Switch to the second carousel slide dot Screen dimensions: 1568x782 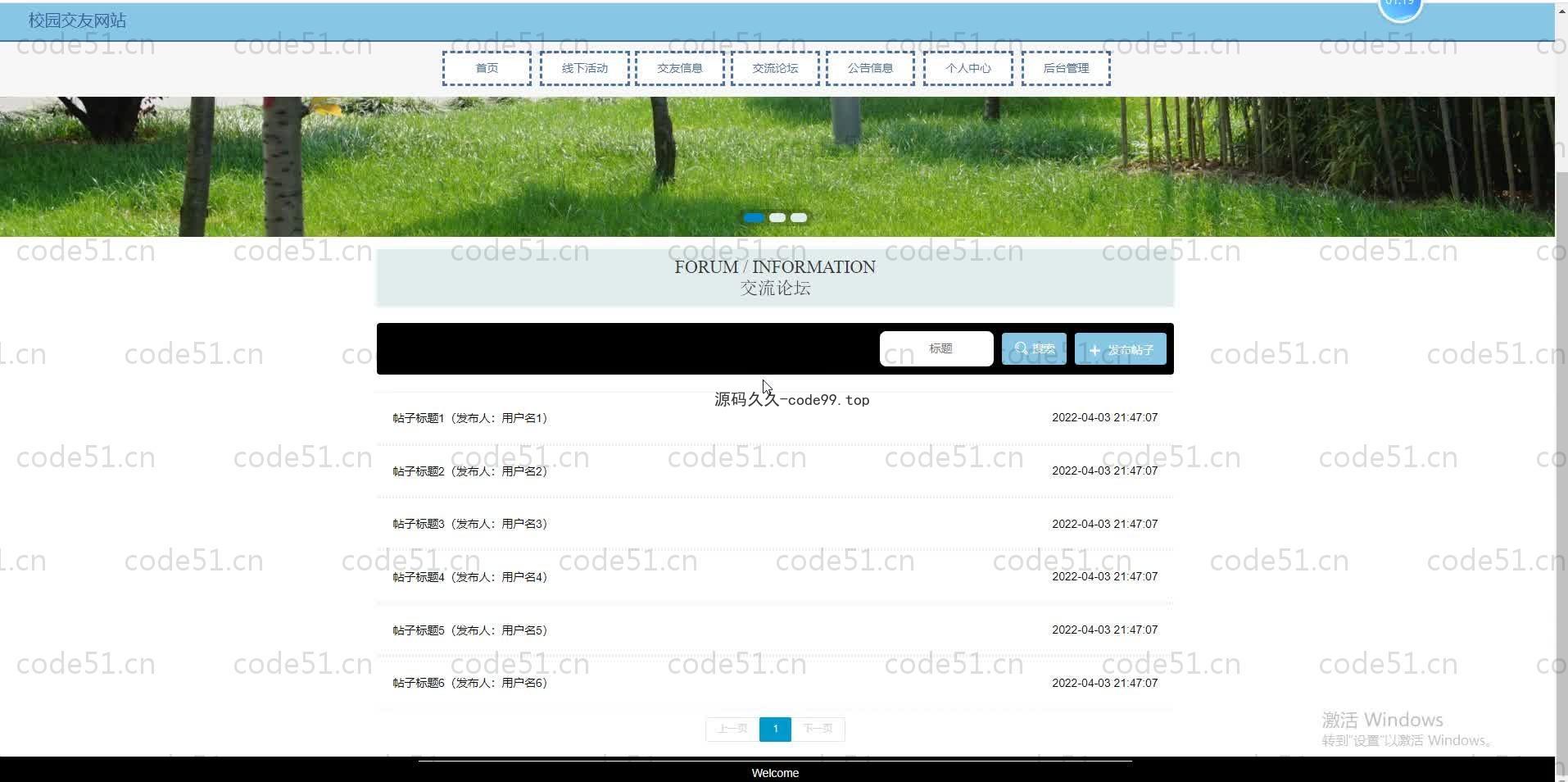(777, 218)
